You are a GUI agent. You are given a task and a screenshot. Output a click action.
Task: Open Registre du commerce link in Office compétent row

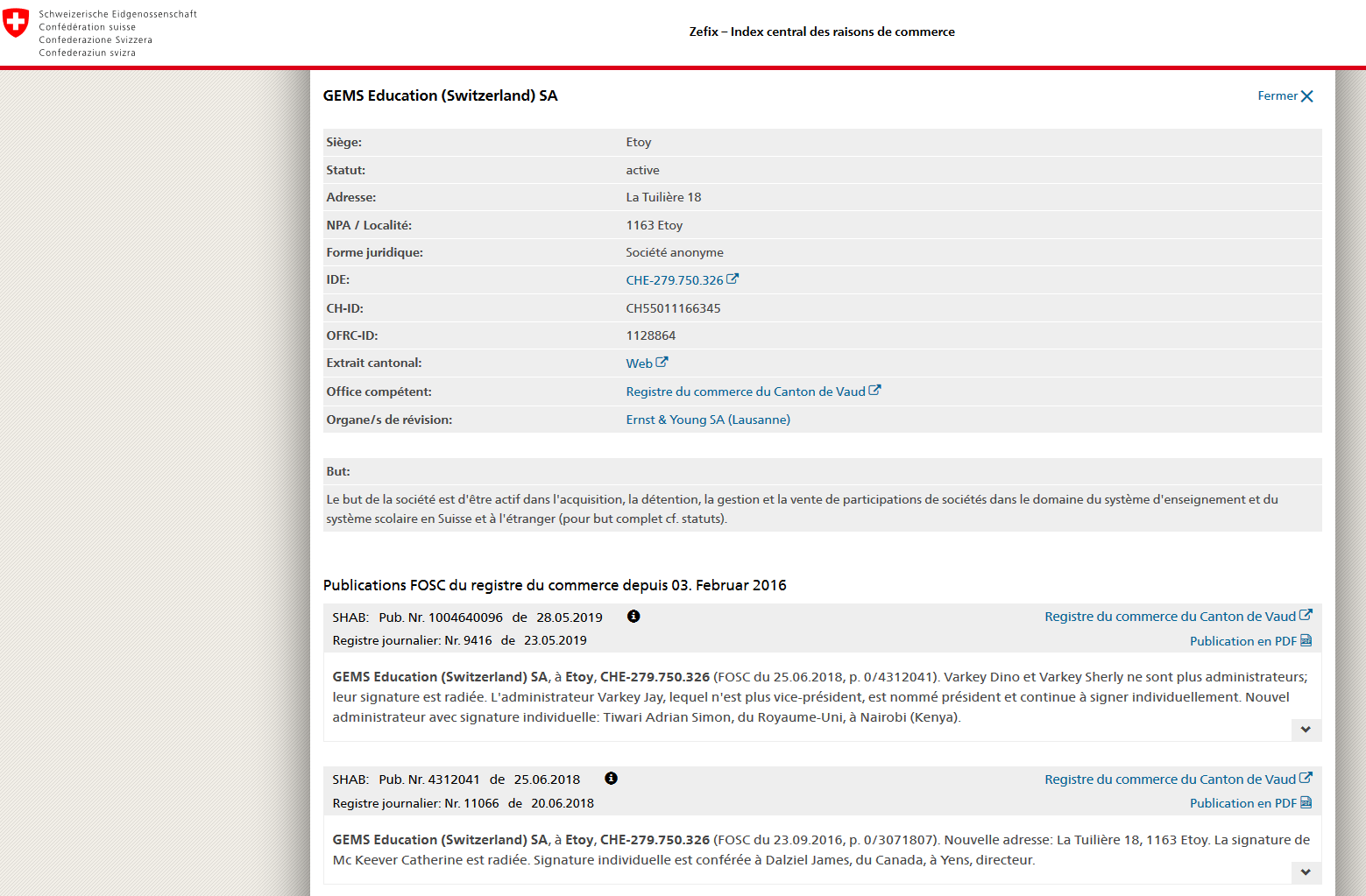point(745,392)
